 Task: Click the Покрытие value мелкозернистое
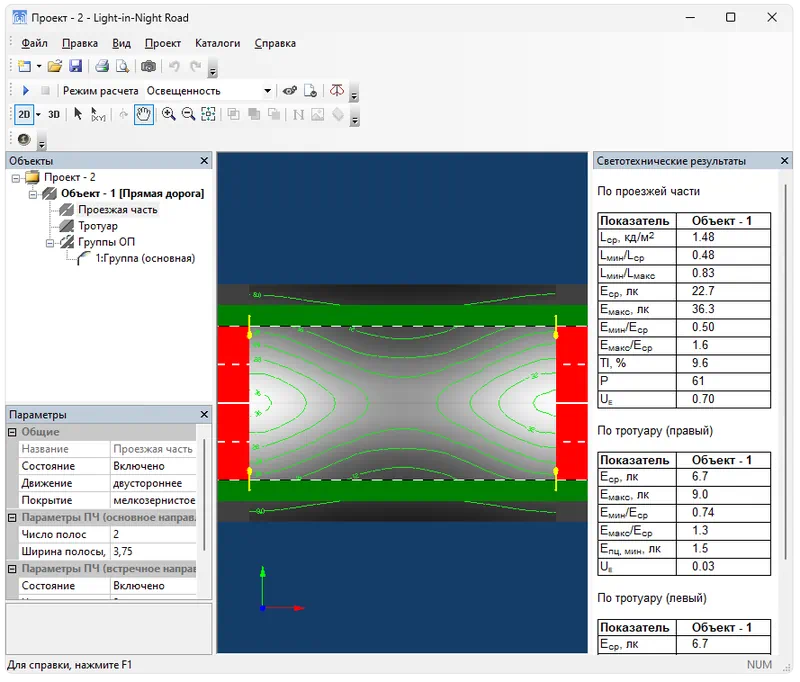[153, 500]
